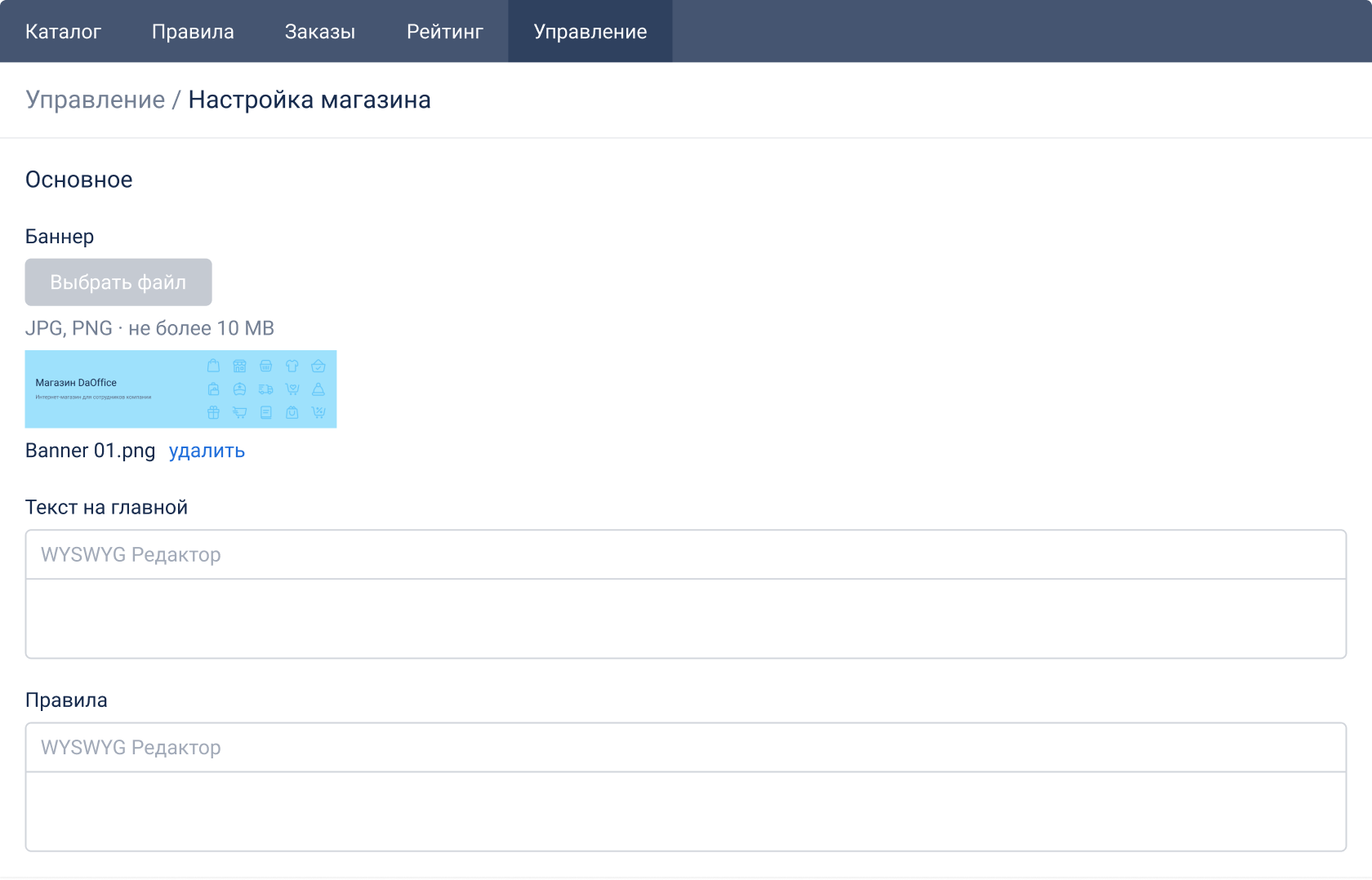Click WYSWYG toolbar of the Правила editor
This screenshot has height=880, width=1372.
click(x=686, y=748)
